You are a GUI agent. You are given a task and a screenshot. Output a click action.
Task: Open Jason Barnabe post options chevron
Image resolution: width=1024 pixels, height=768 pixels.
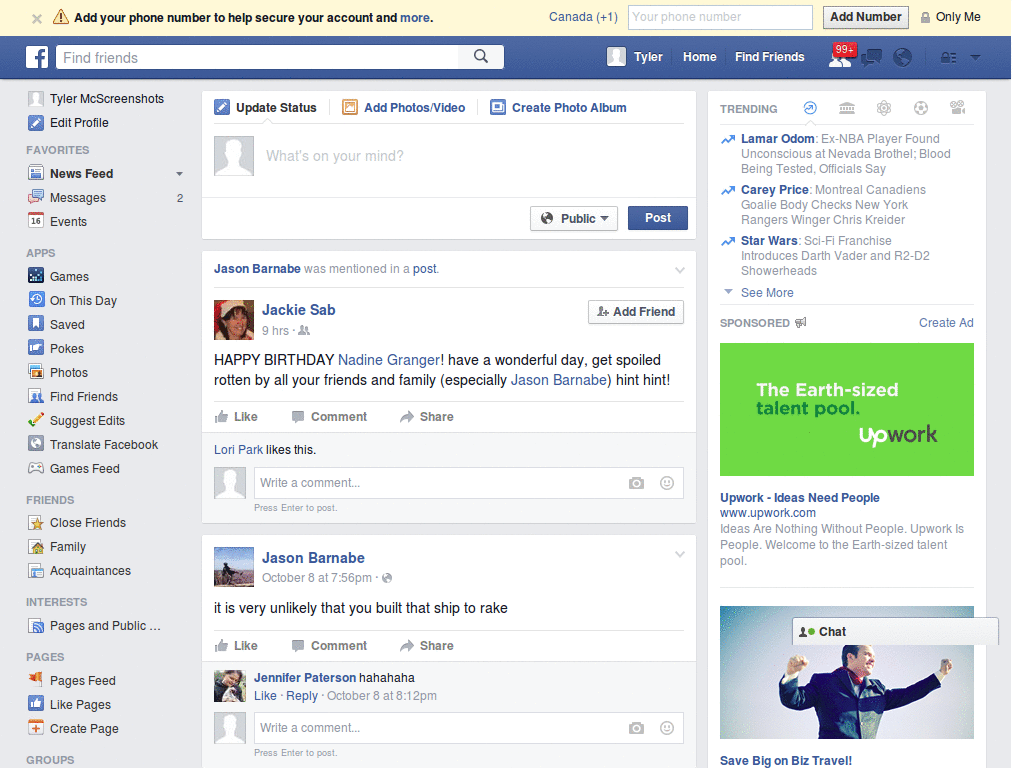(x=680, y=554)
